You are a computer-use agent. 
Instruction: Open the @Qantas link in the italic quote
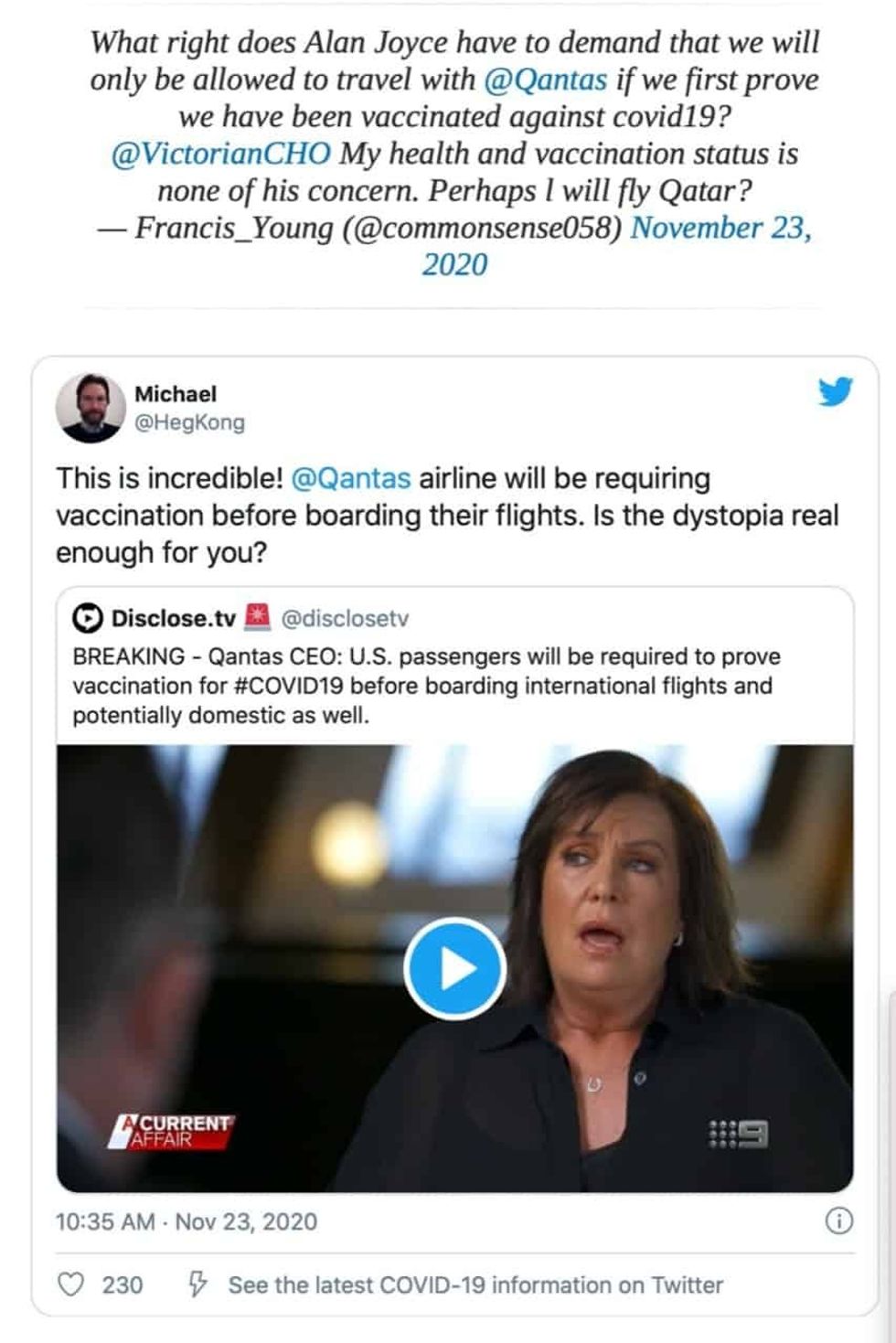click(545, 80)
